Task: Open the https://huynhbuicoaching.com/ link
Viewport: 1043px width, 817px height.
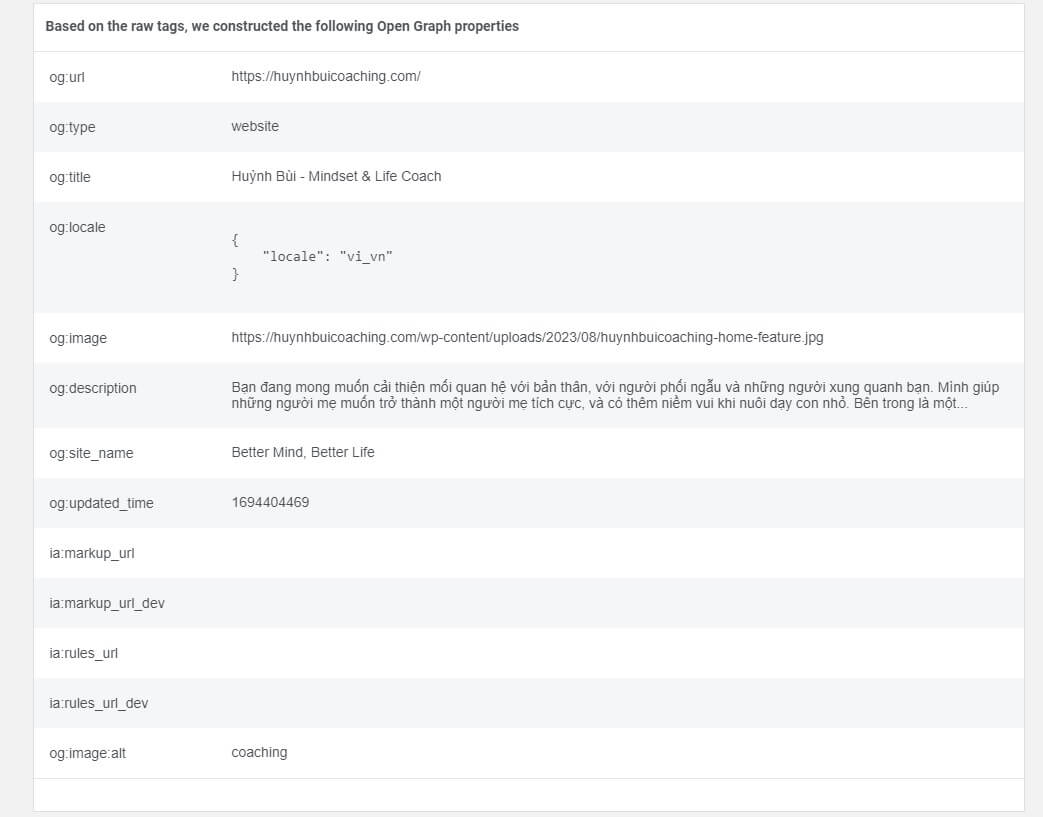Action: tap(324, 76)
